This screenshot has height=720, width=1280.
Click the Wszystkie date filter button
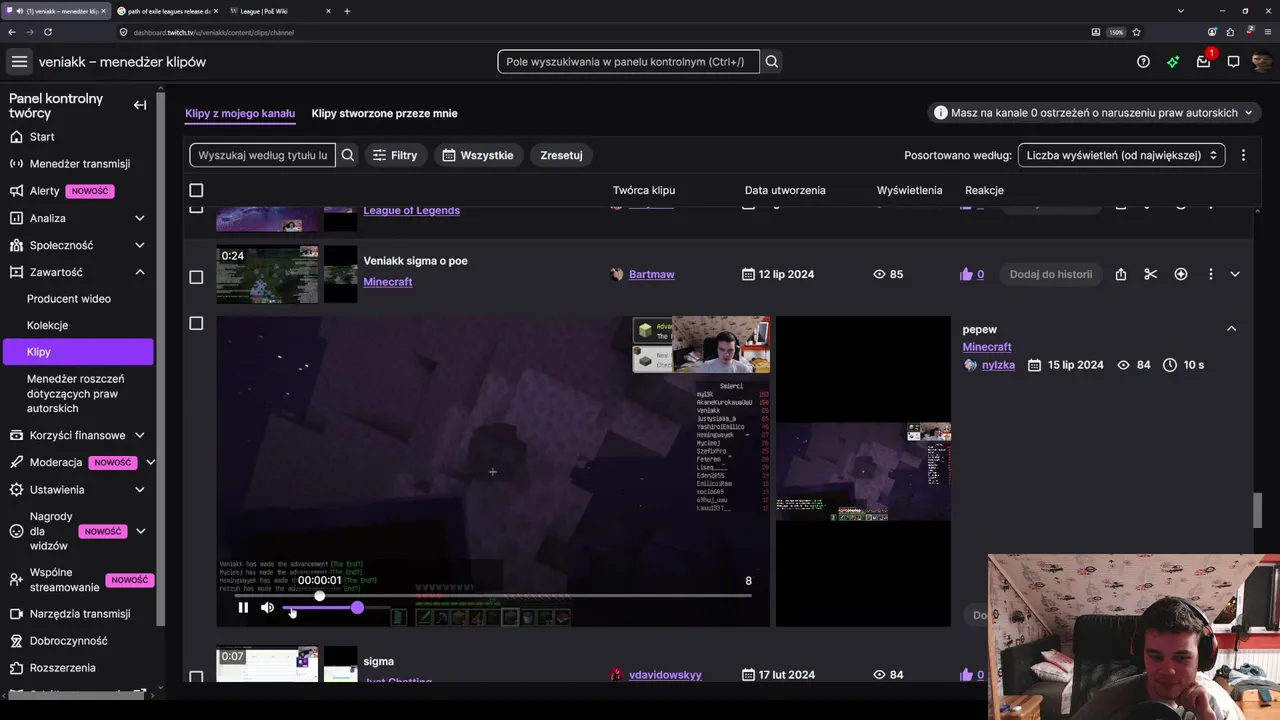(x=478, y=155)
